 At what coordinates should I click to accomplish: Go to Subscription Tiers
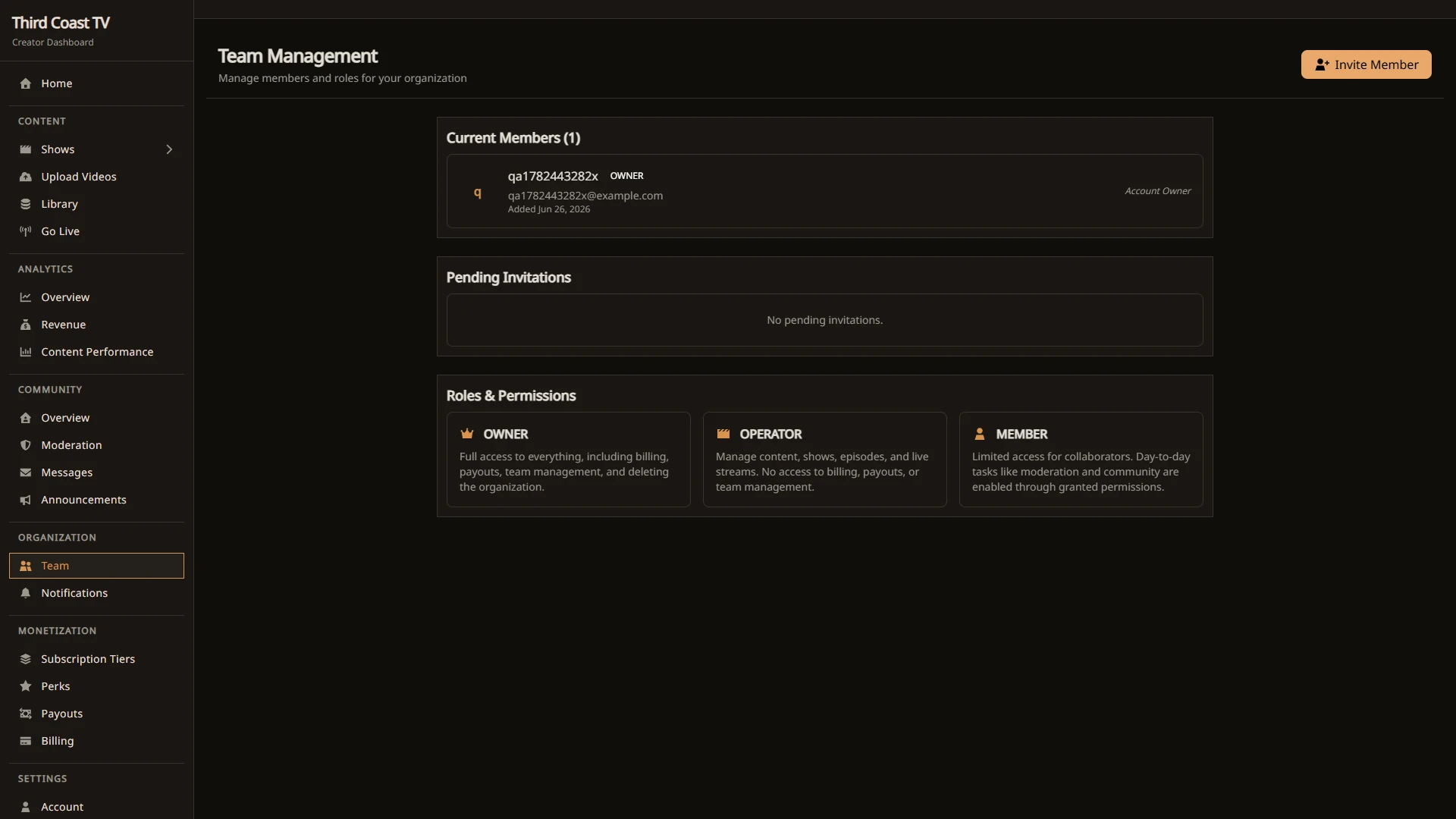(x=96, y=659)
